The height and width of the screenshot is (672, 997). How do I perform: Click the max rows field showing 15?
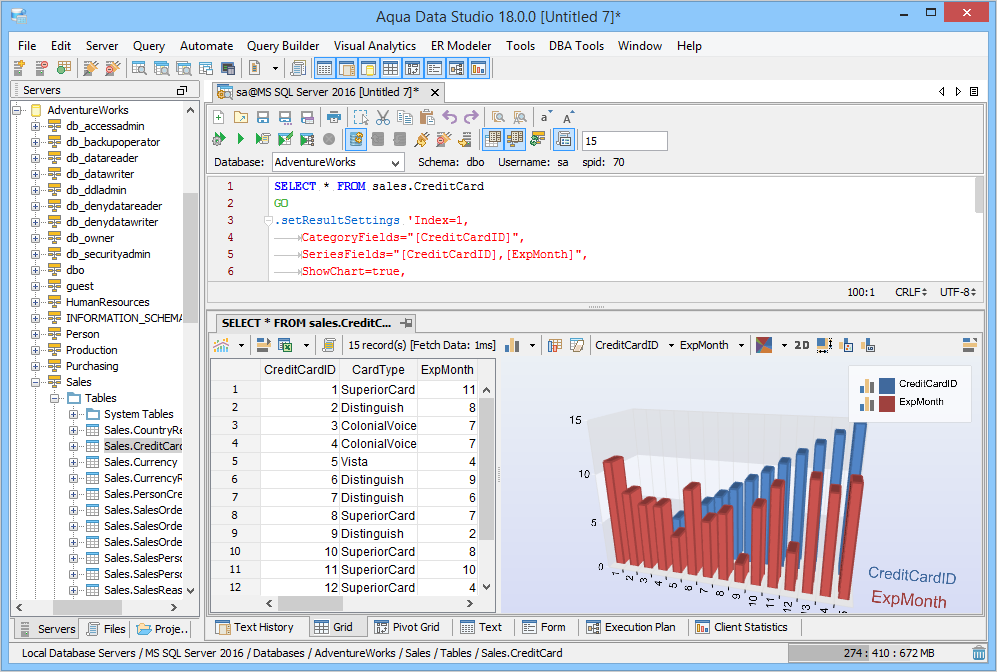[624, 141]
